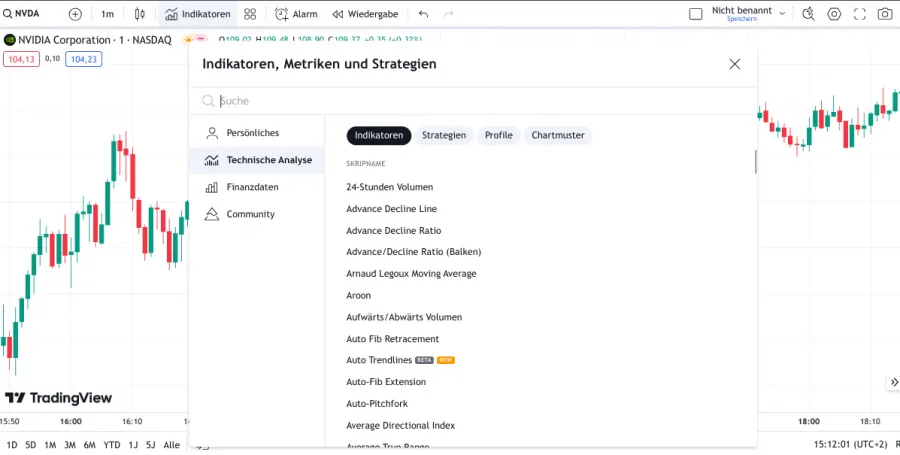Open chart settings hexagon icon

[834, 14]
